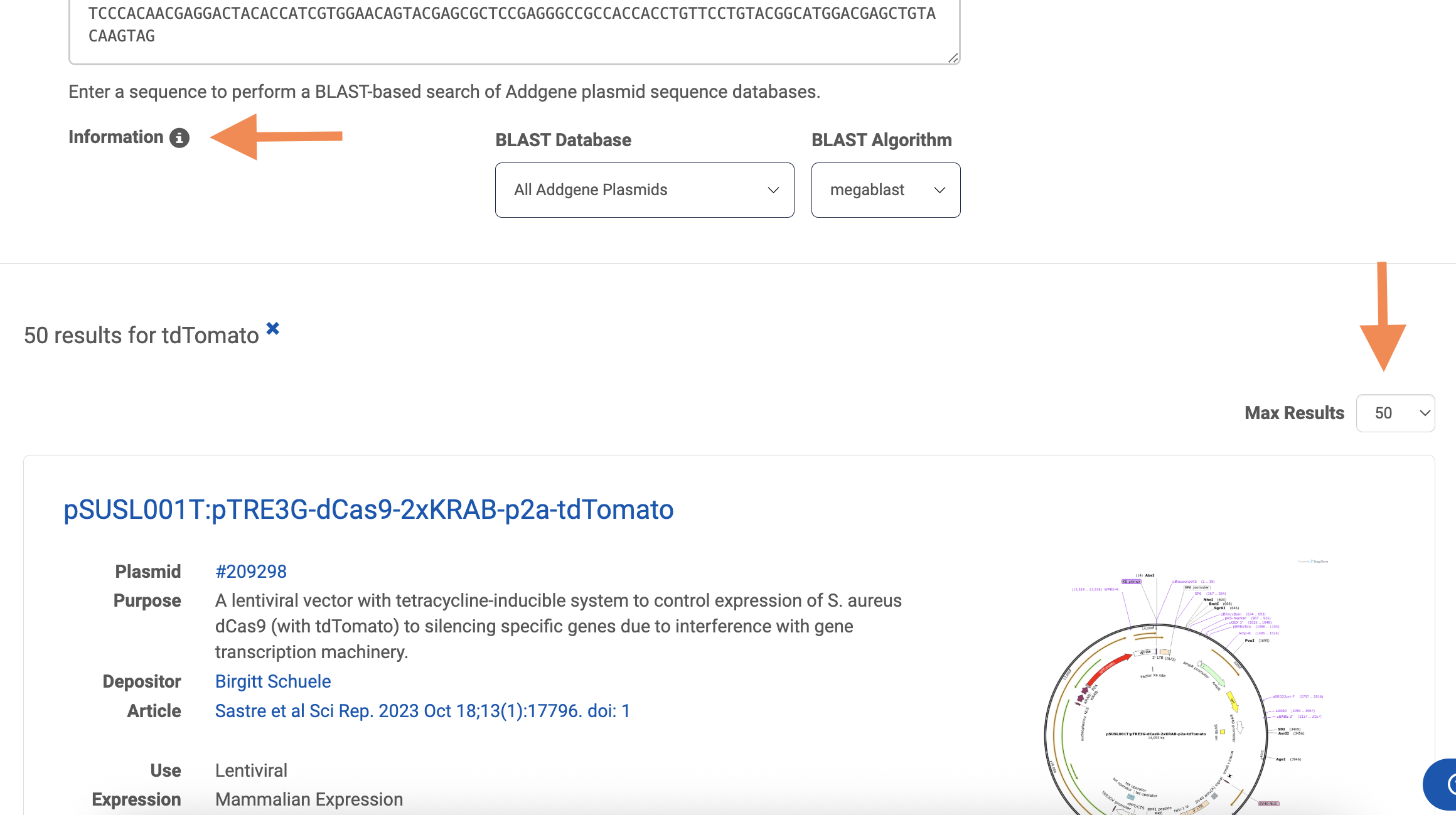Click the BLAST Algorithm label
This screenshot has width=1456, height=815.
coord(881,140)
